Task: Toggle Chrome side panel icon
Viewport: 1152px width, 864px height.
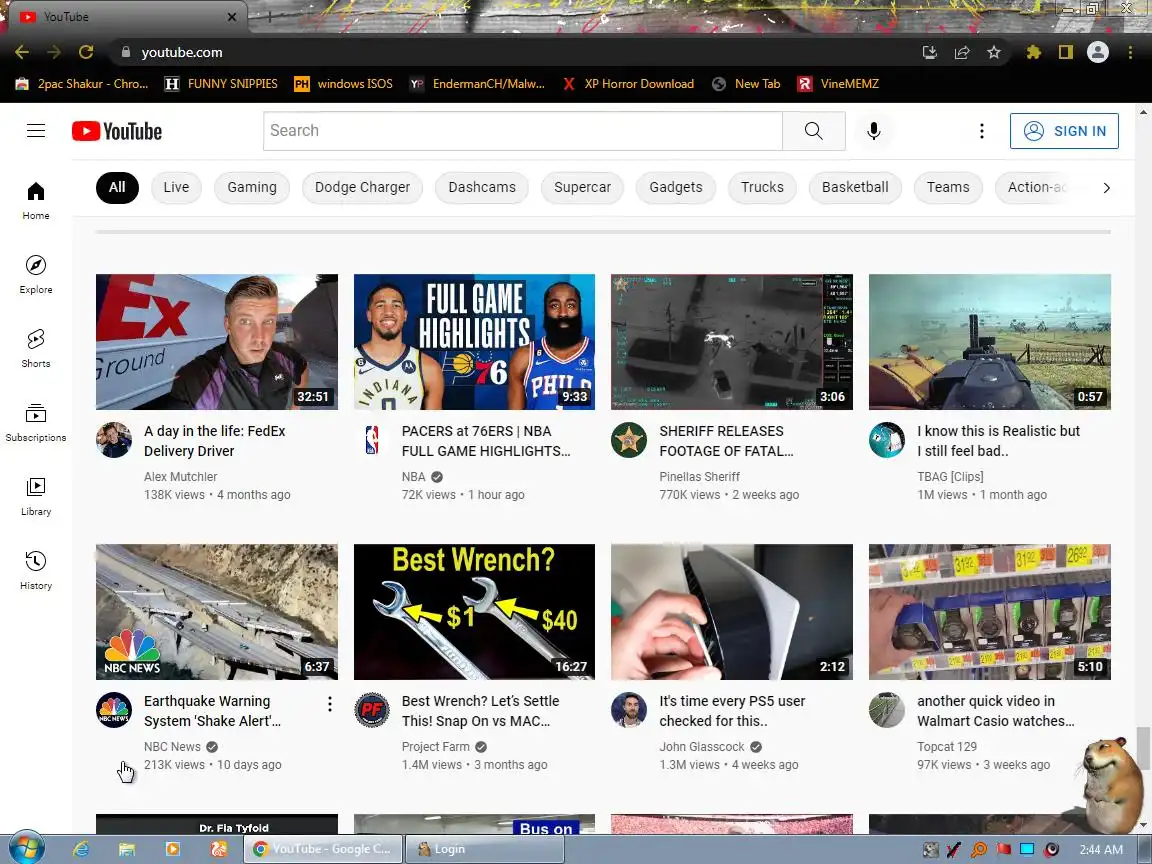Action: click(x=1066, y=52)
